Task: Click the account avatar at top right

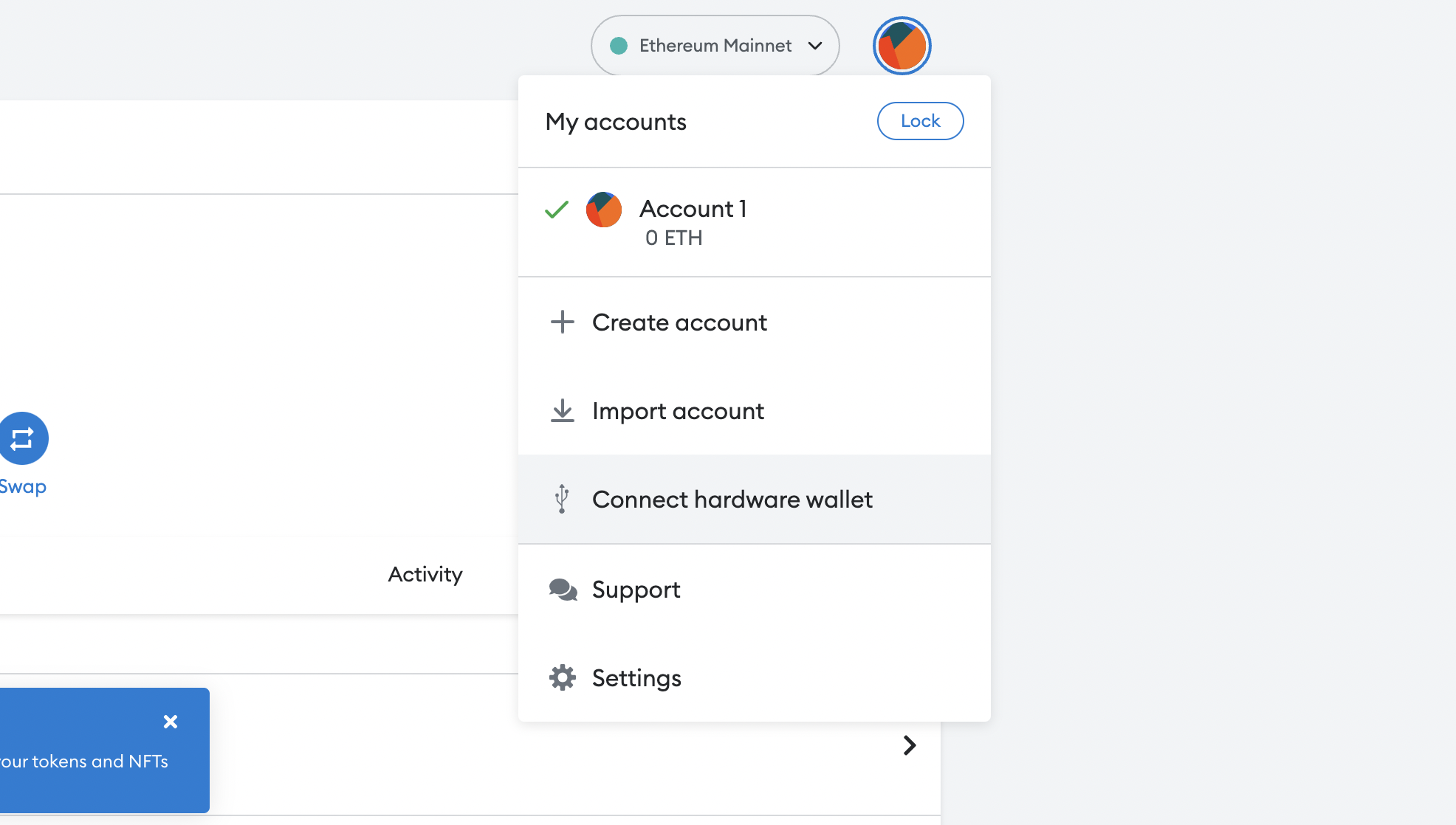Action: click(x=902, y=46)
